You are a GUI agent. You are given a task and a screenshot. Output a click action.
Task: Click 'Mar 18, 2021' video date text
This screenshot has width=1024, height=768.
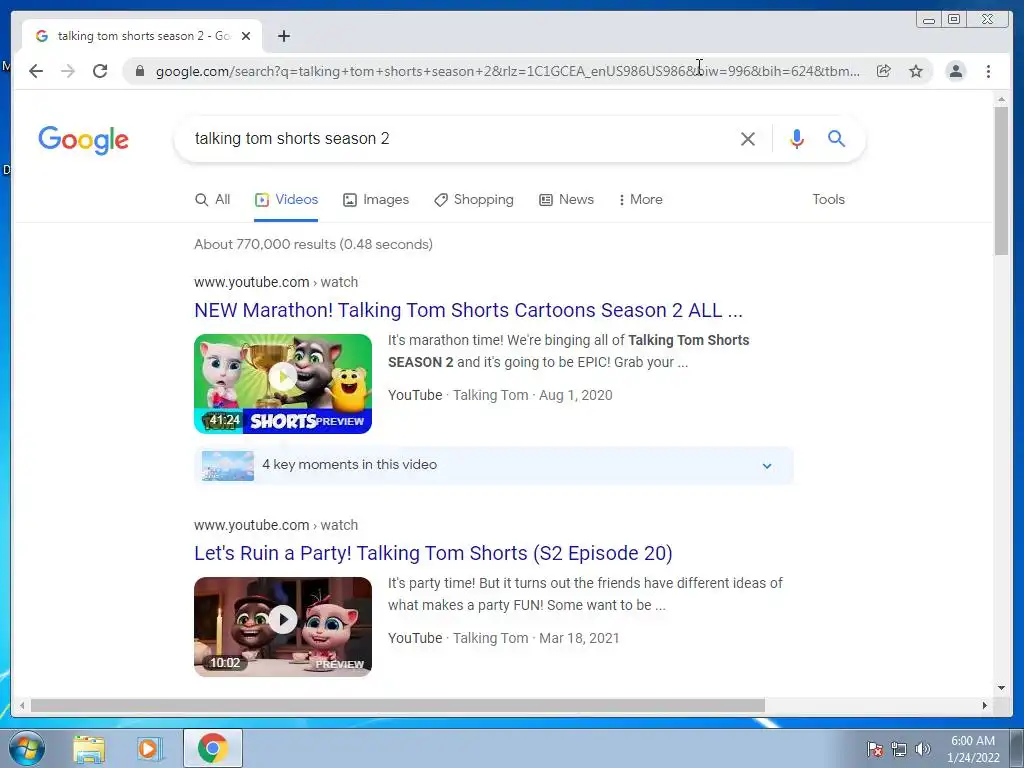579,638
